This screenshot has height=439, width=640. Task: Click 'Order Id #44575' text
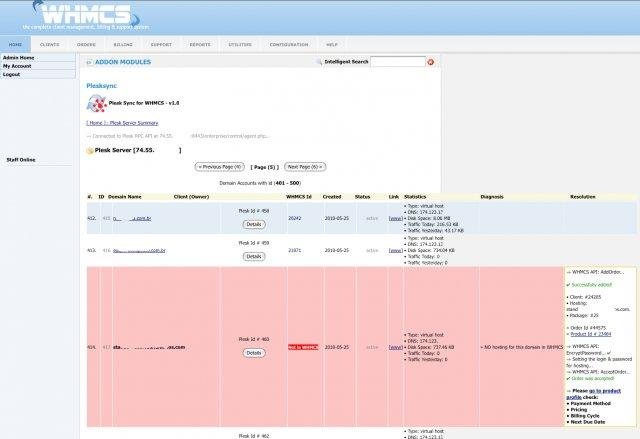click(x=586, y=328)
